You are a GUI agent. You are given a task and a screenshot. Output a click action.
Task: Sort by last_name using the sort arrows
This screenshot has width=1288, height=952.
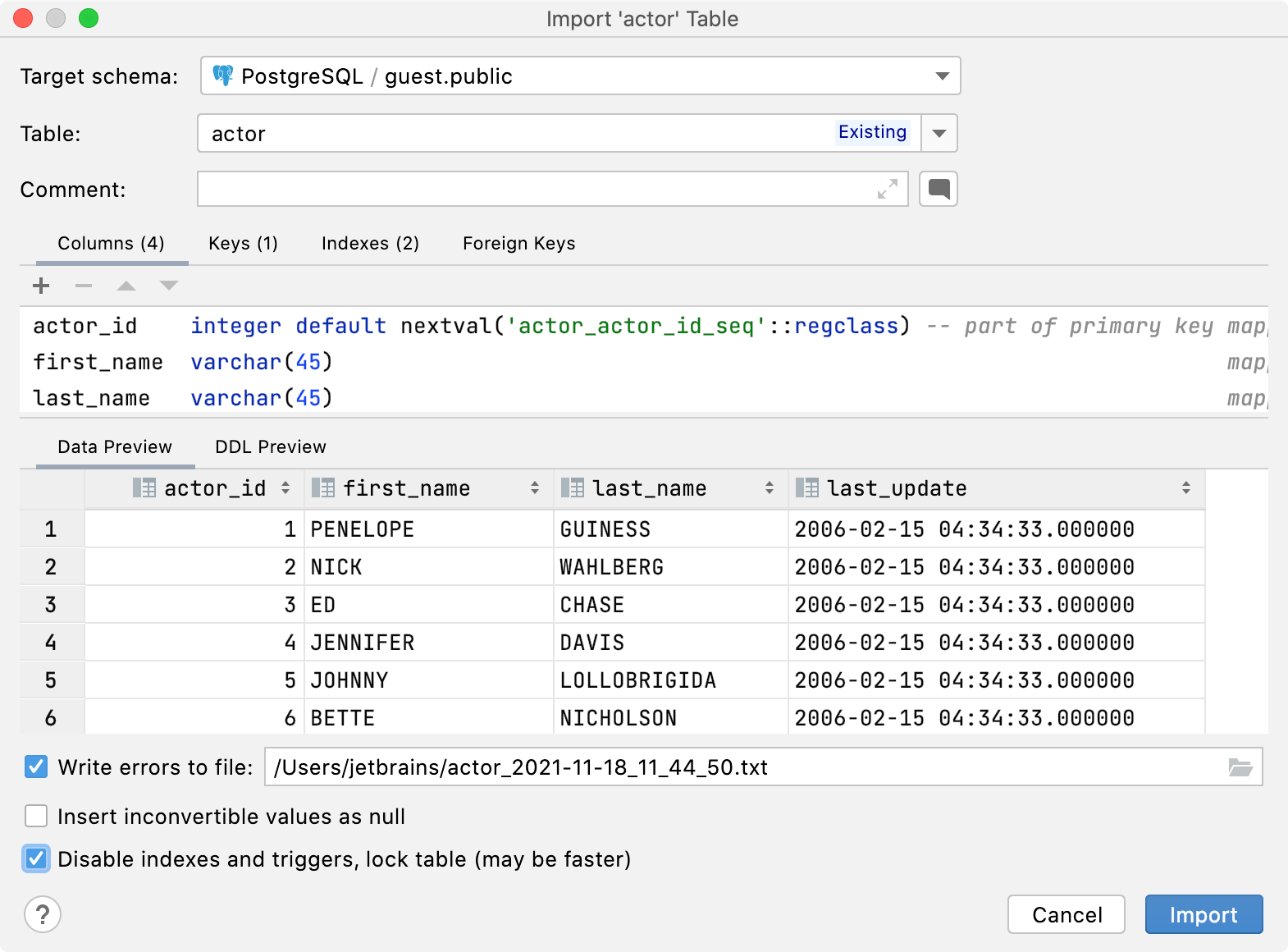(x=770, y=488)
